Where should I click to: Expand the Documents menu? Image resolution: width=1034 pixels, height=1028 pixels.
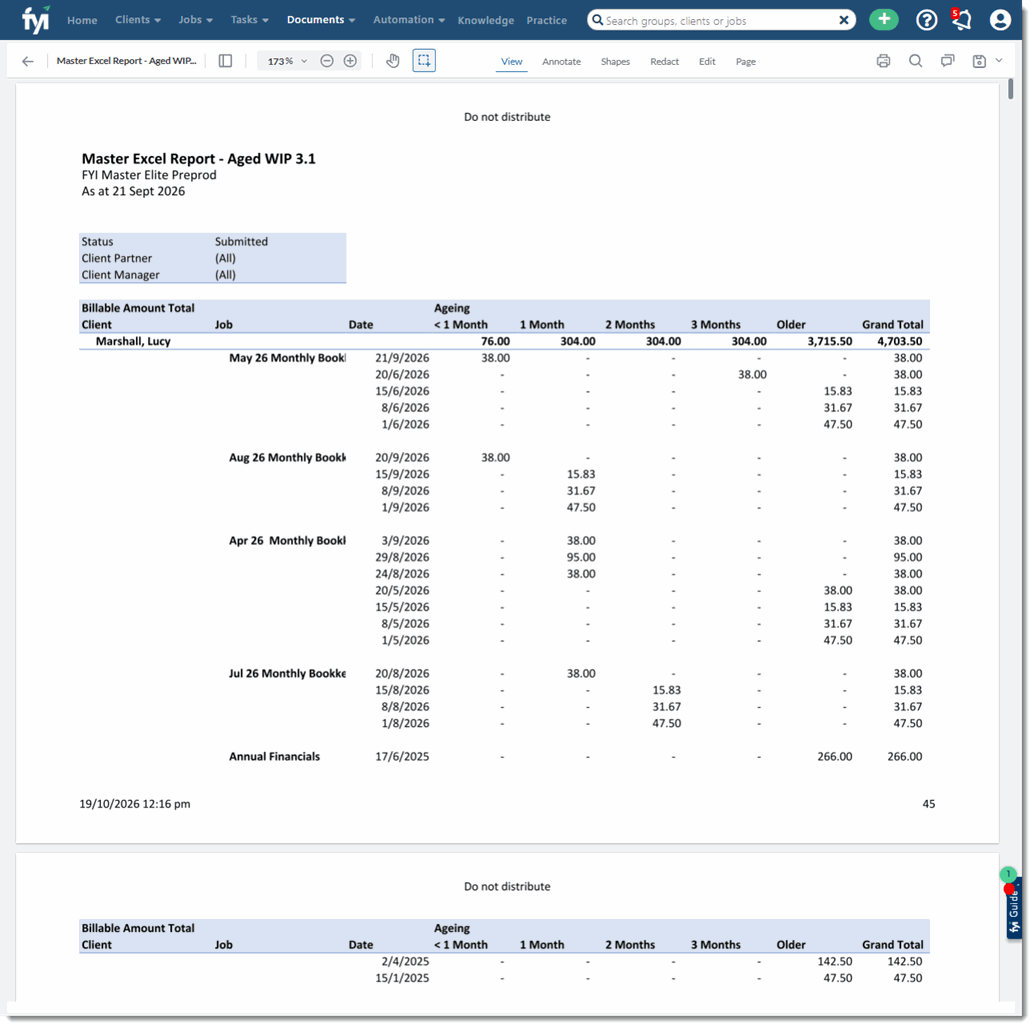(x=320, y=20)
